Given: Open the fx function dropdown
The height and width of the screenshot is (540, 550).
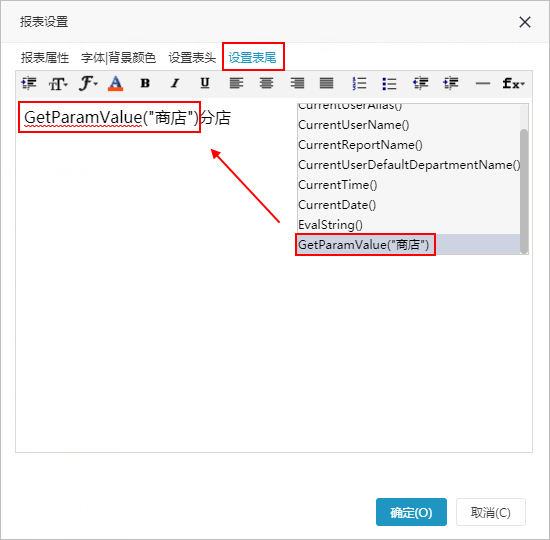Looking at the screenshot, I should click(513, 84).
